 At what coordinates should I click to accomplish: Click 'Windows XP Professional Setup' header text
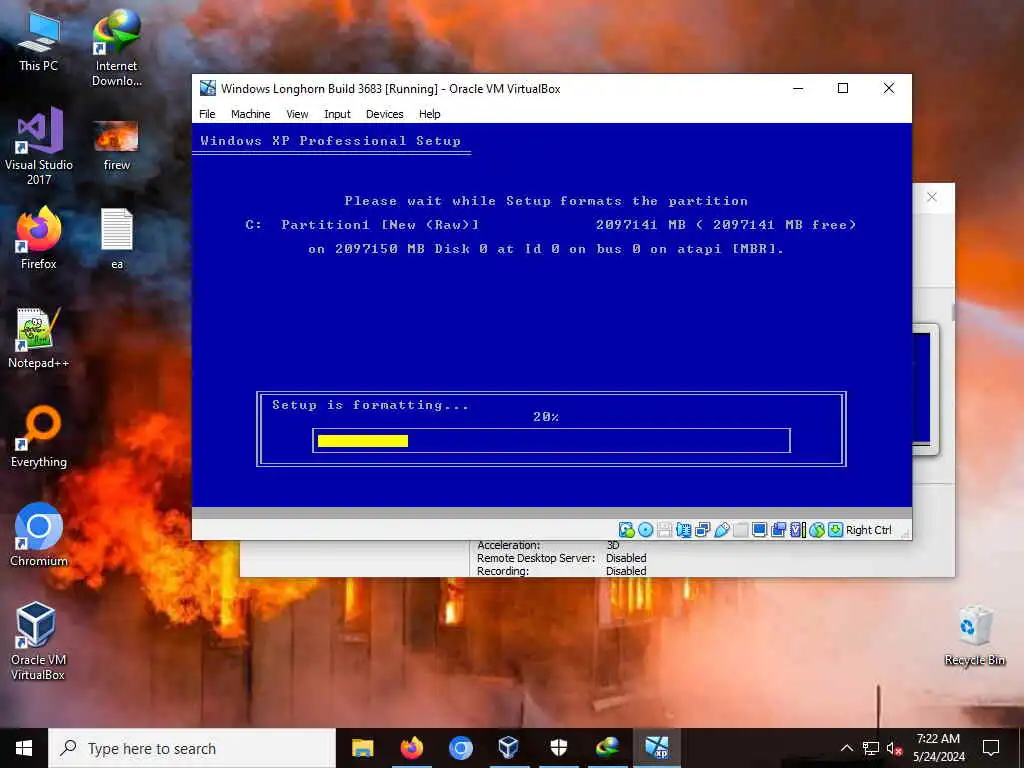(330, 140)
